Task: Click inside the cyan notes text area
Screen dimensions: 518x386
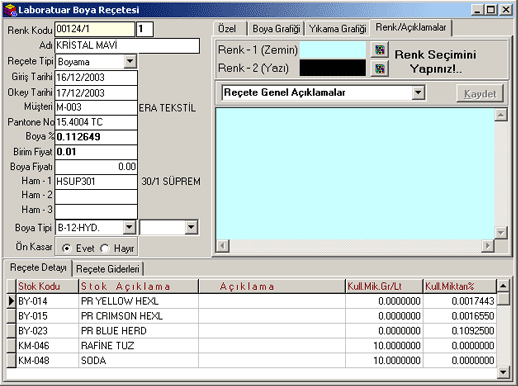Action: click(x=355, y=173)
